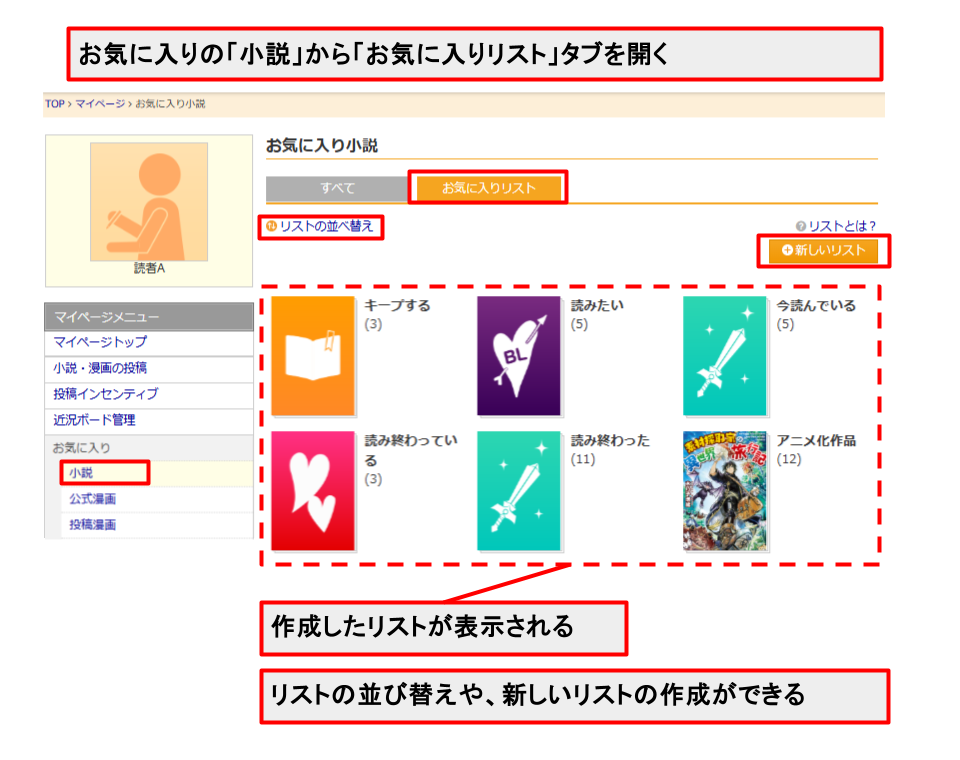This screenshot has height=760, width=960.
Task: Open the リストとは? help link
Action: coord(845,226)
